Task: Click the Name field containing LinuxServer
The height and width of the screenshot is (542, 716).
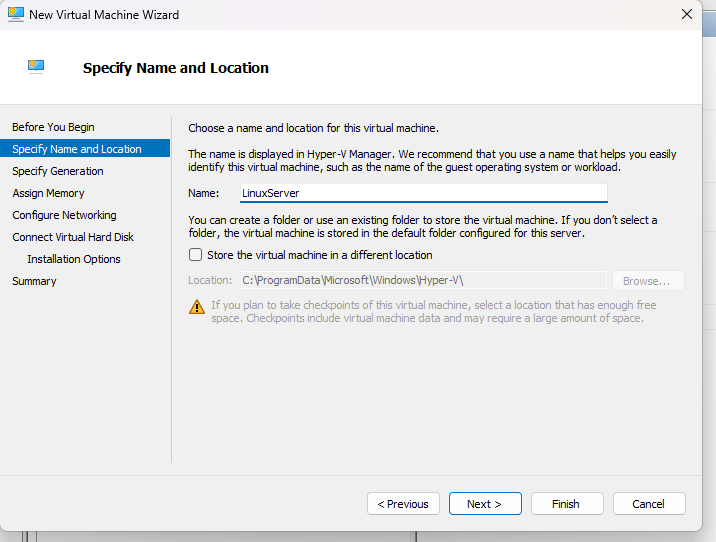Action: click(422, 193)
